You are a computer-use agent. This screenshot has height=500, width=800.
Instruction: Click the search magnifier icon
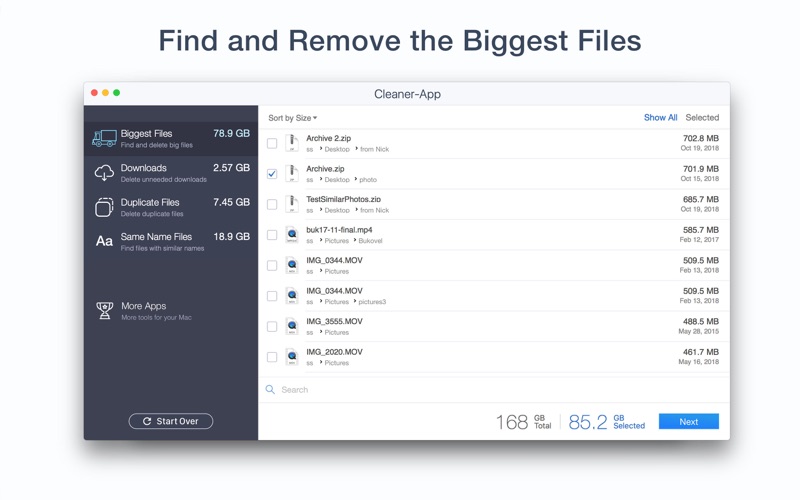tap(270, 390)
